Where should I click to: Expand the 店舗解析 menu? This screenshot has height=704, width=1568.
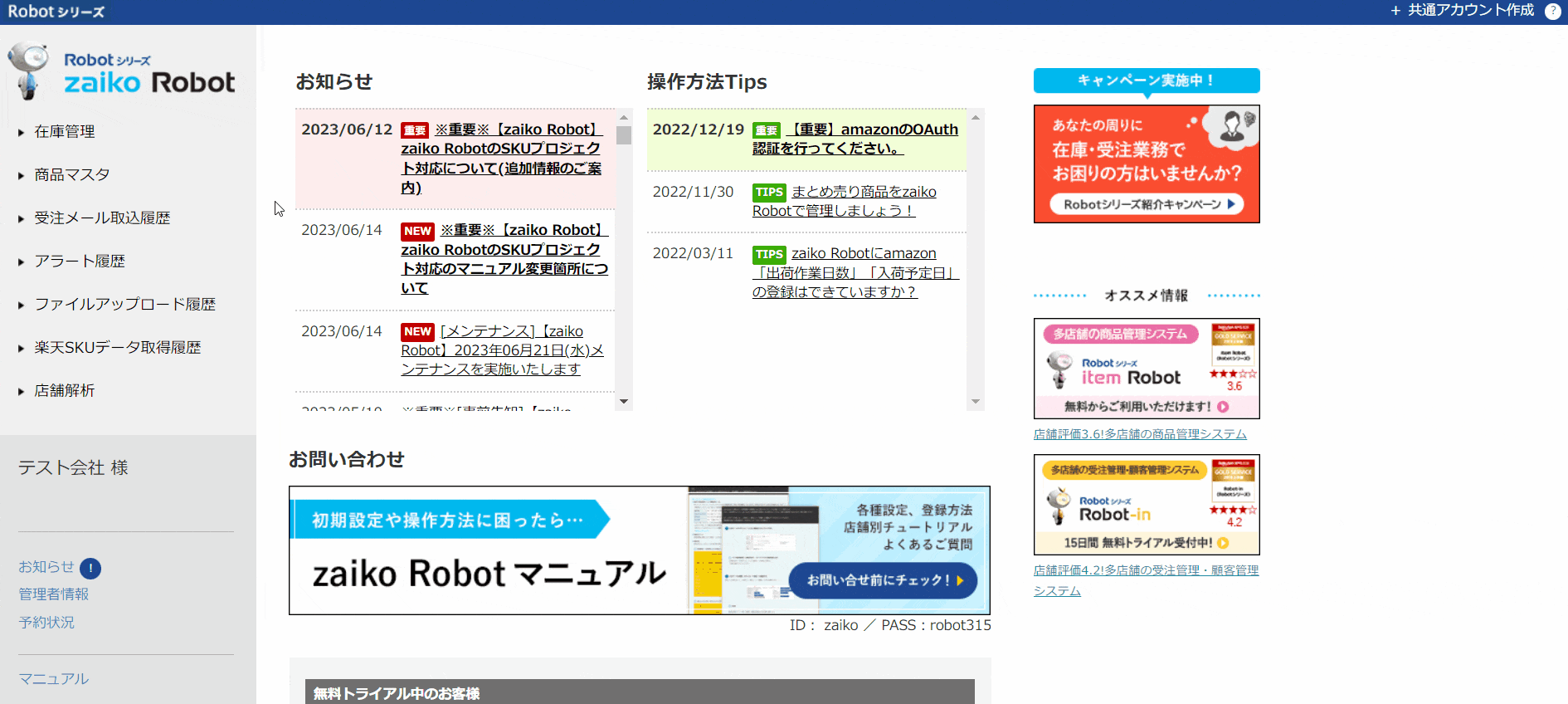click(x=56, y=391)
